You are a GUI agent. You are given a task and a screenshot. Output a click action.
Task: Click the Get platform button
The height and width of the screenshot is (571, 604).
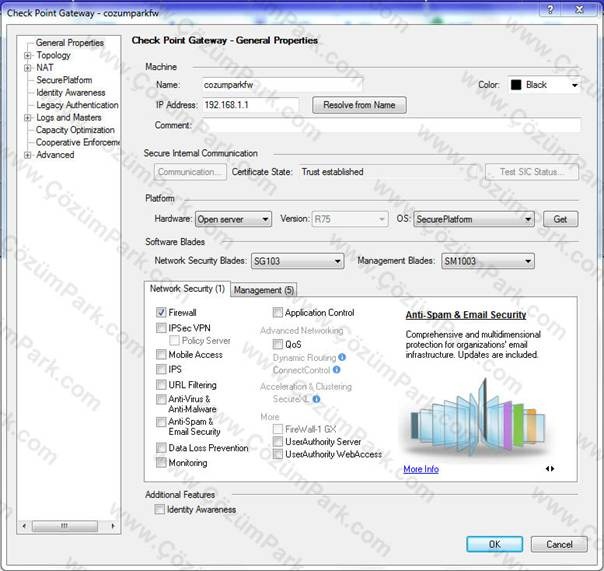click(x=560, y=219)
